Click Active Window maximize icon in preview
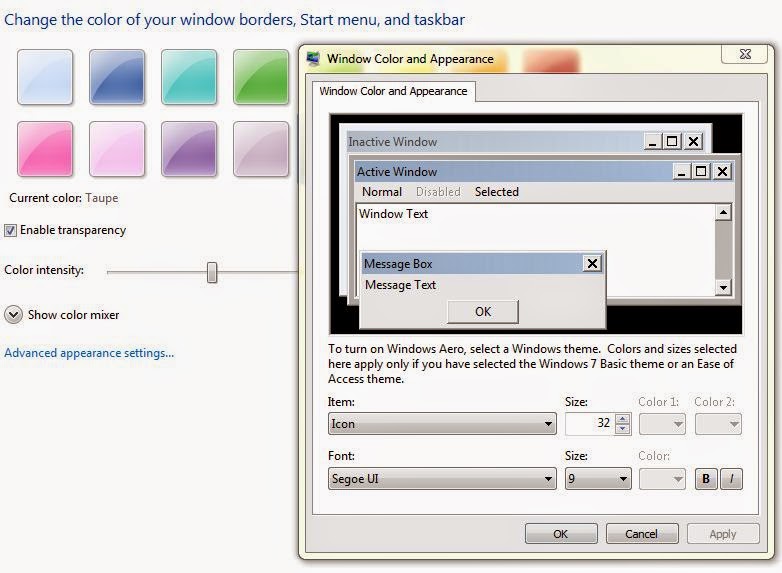Image resolution: width=782 pixels, height=573 pixels. [x=701, y=172]
